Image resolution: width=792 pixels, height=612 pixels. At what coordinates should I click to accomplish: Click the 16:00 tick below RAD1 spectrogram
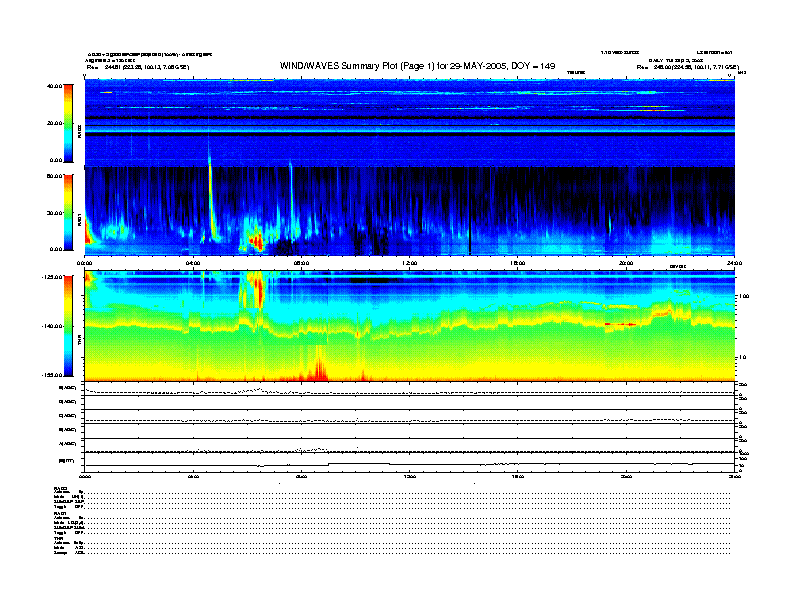[x=518, y=263]
